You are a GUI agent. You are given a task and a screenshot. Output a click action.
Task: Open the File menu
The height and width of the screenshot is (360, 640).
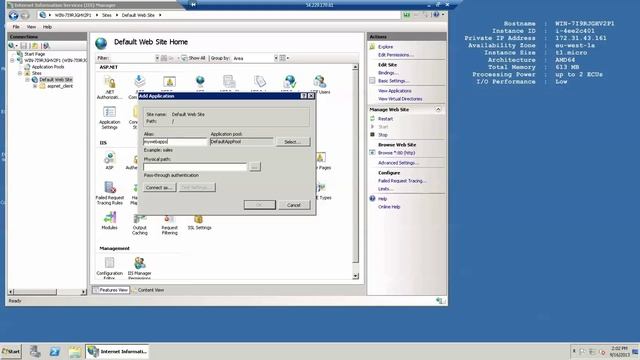click(16, 27)
